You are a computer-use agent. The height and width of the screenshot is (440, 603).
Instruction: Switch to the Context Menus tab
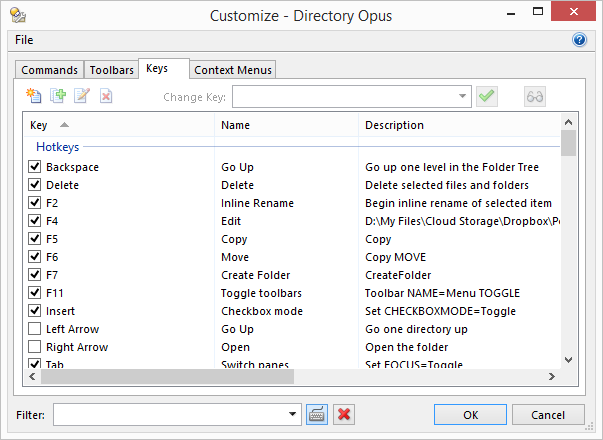233,70
